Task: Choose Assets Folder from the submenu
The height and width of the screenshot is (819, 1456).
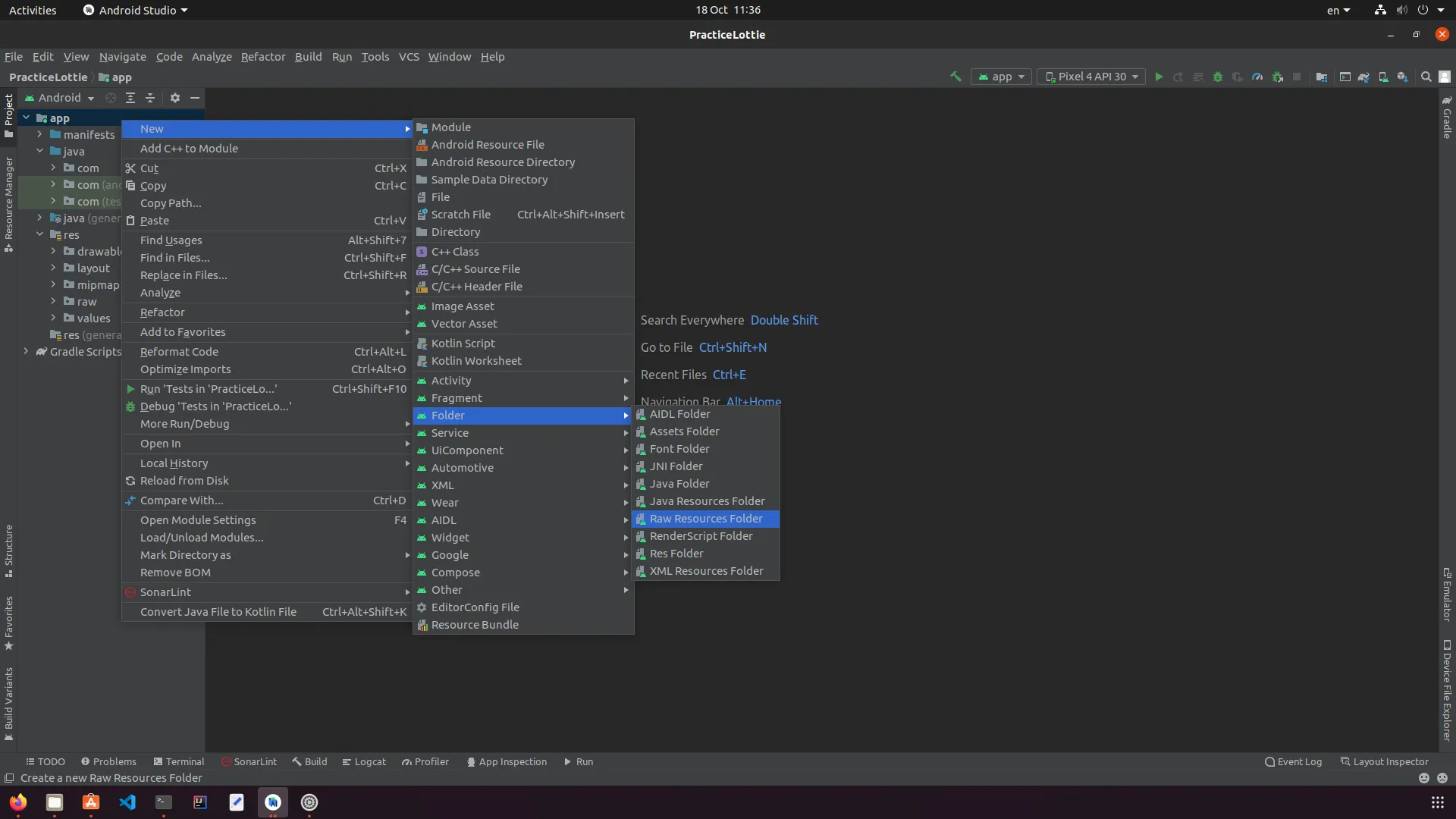Action: (684, 431)
